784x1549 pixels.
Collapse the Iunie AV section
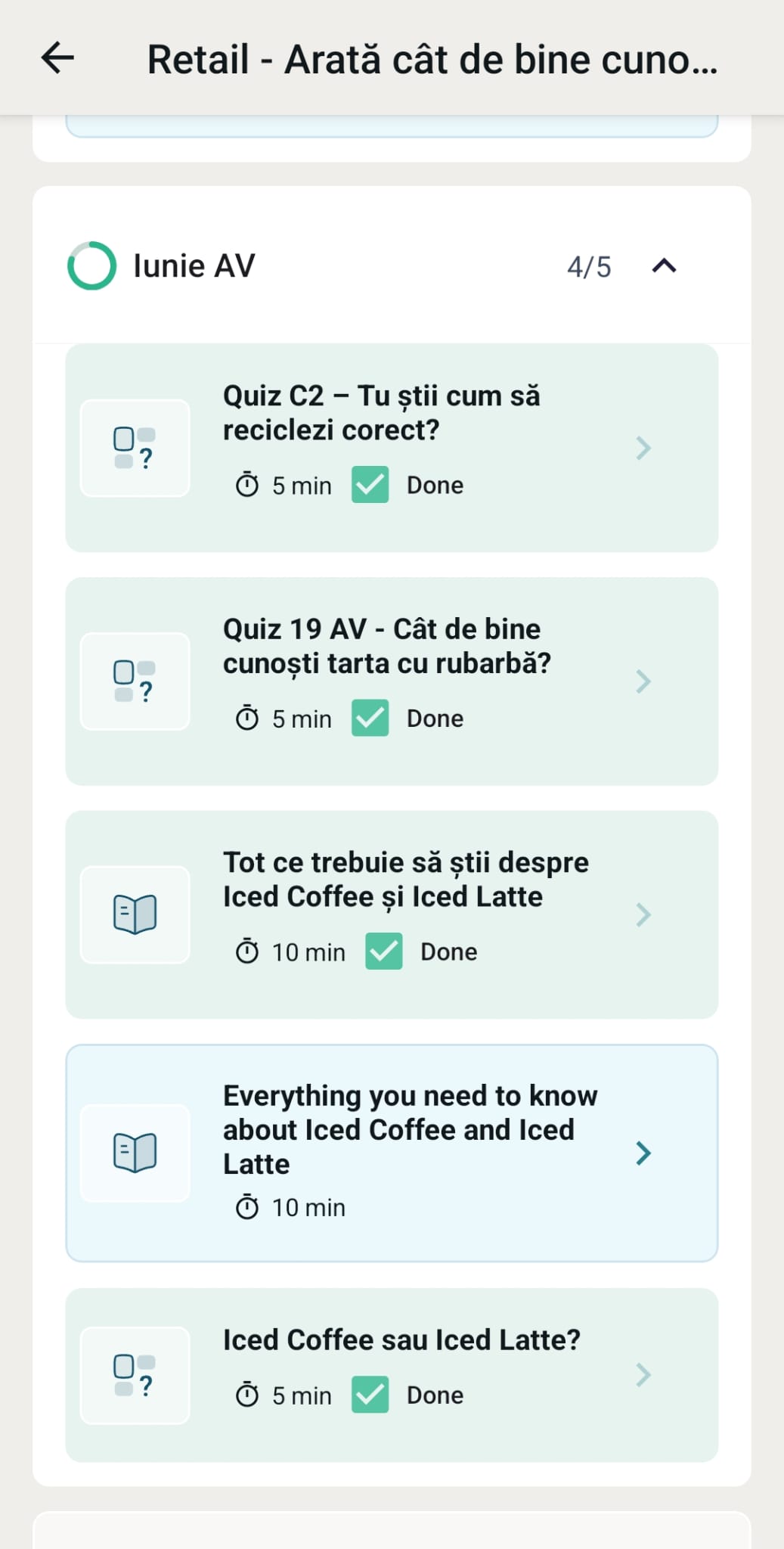[664, 266]
